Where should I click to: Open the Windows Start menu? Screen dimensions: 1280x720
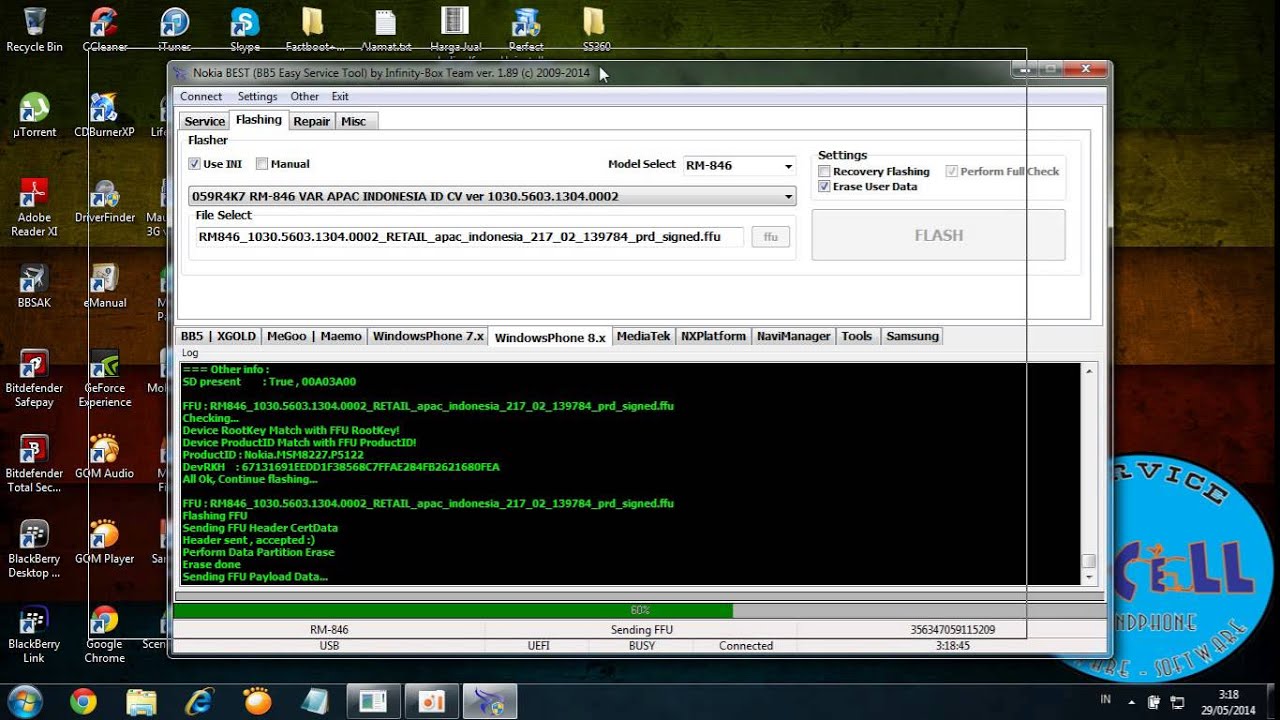24,700
